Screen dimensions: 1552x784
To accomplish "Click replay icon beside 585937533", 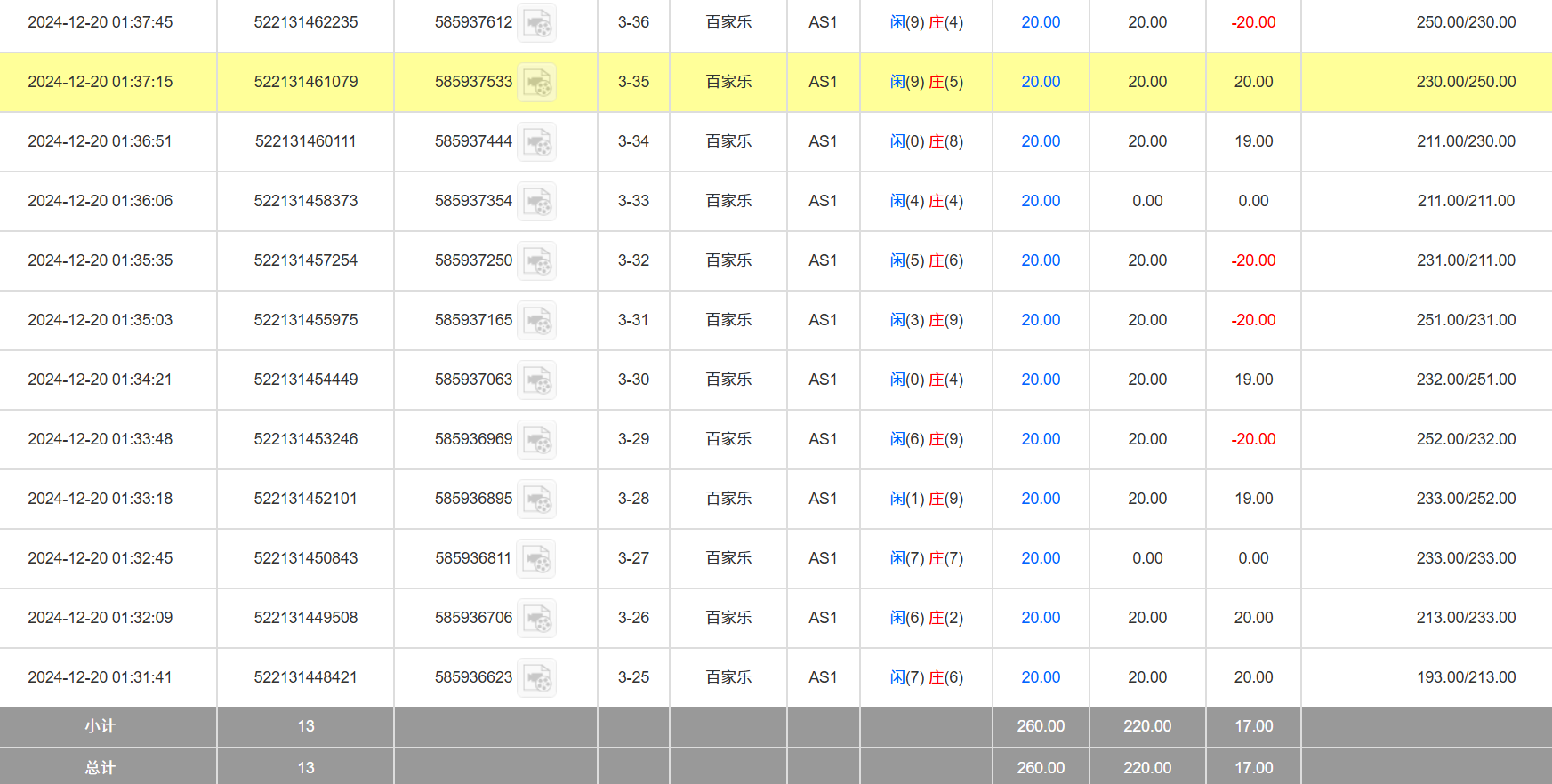I will click(x=537, y=83).
